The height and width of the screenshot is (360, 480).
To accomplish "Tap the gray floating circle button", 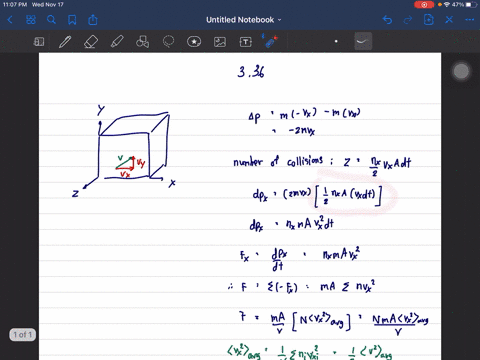I will (461, 71).
